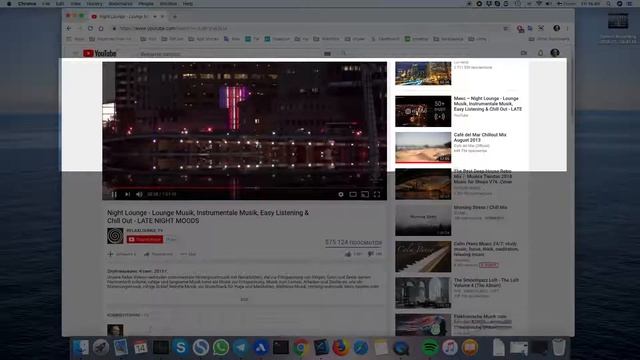Open Finder from the Dock
Screen dimensions: 640x360
(80, 347)
